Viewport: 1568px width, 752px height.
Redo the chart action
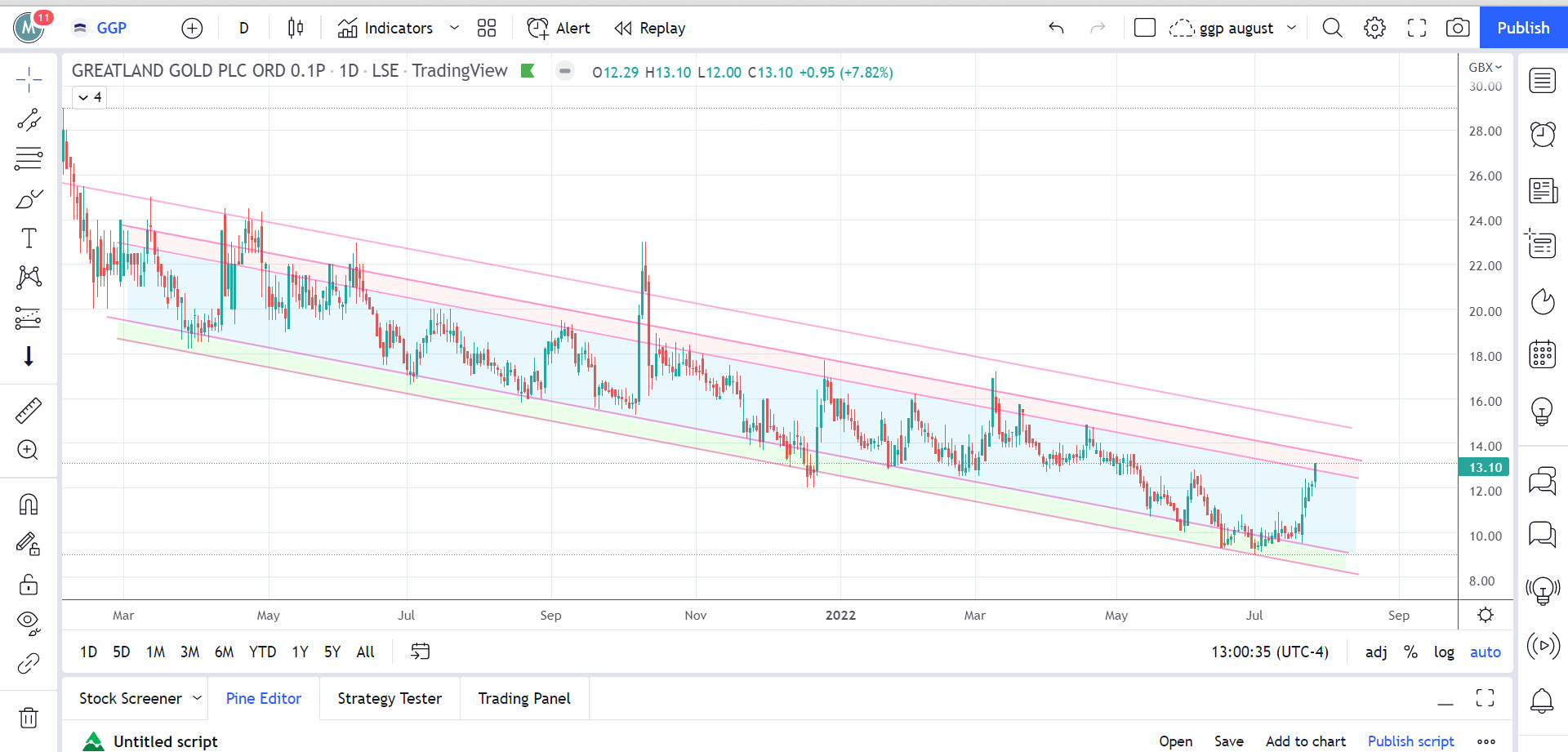click(1098, 29)
